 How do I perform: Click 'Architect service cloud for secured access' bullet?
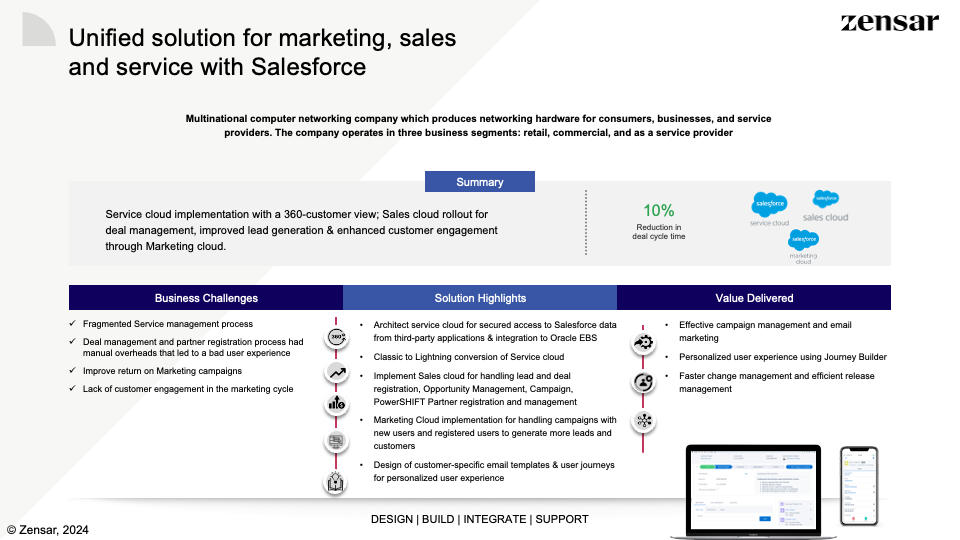click(495, 331)
